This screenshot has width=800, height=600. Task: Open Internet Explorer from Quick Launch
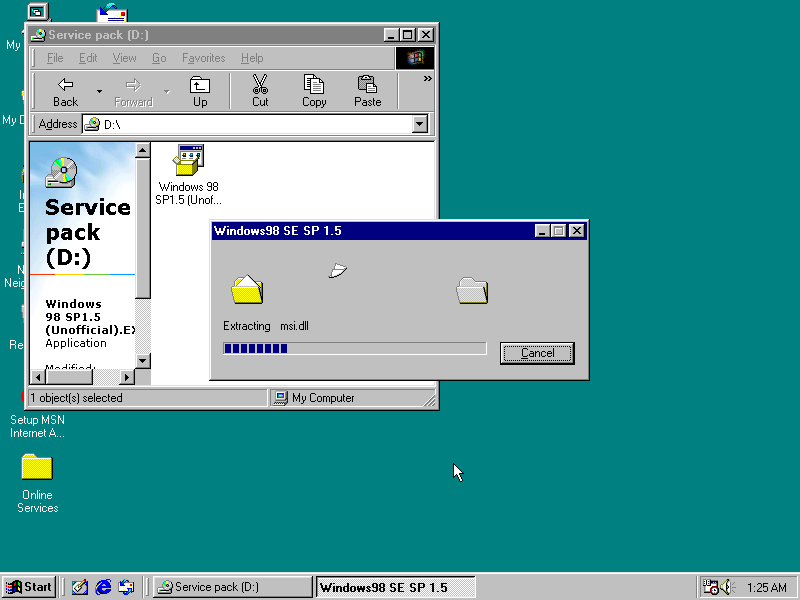pos(104,587)
